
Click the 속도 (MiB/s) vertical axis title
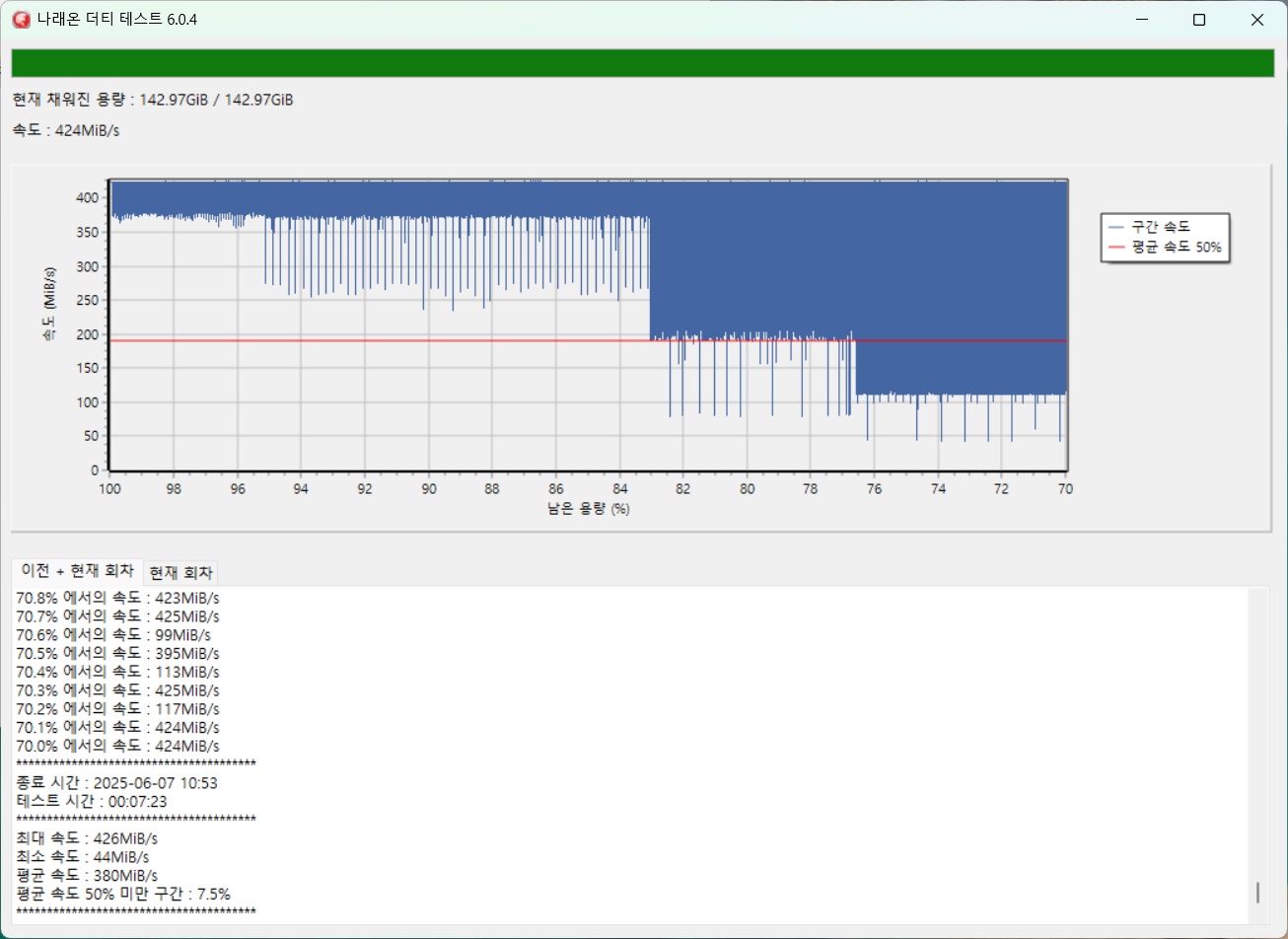pyautogui.click(x=48, y=304)
